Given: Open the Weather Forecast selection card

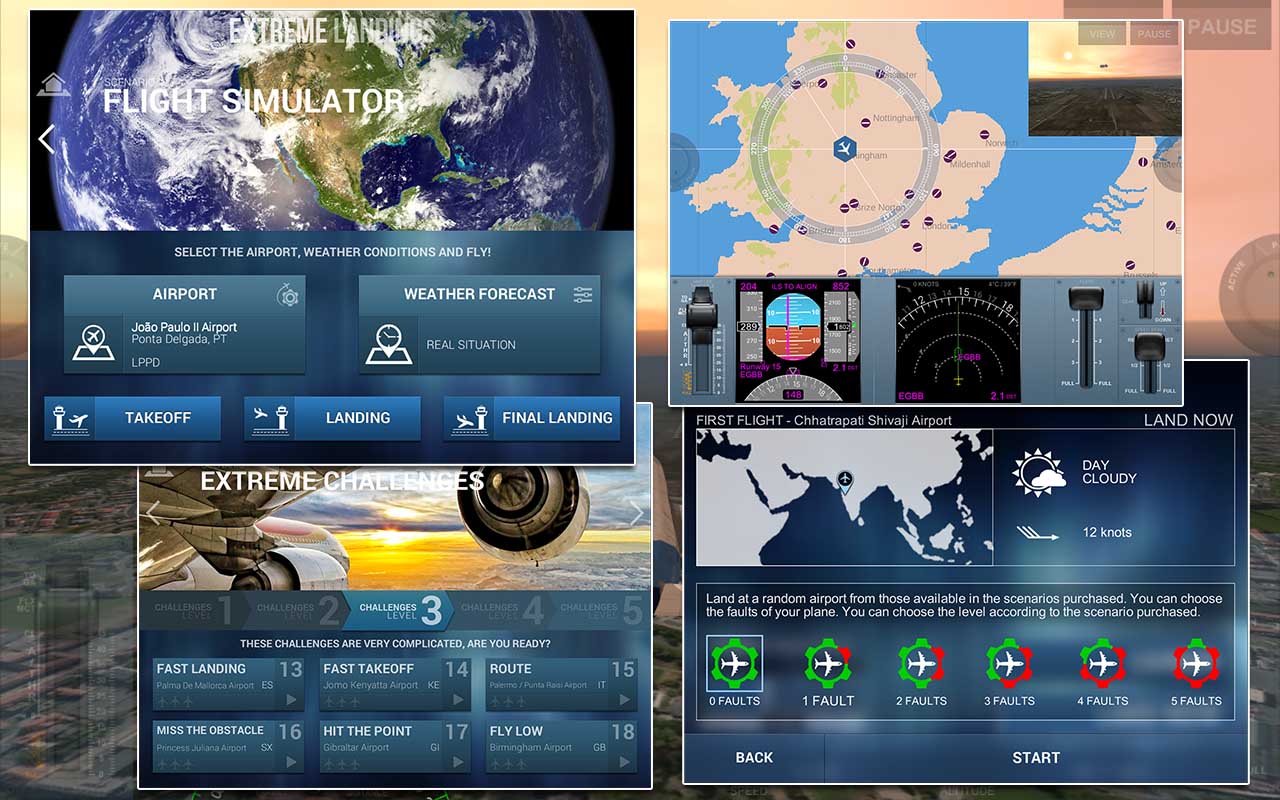Looking at the screenshot, I should 479,325.
